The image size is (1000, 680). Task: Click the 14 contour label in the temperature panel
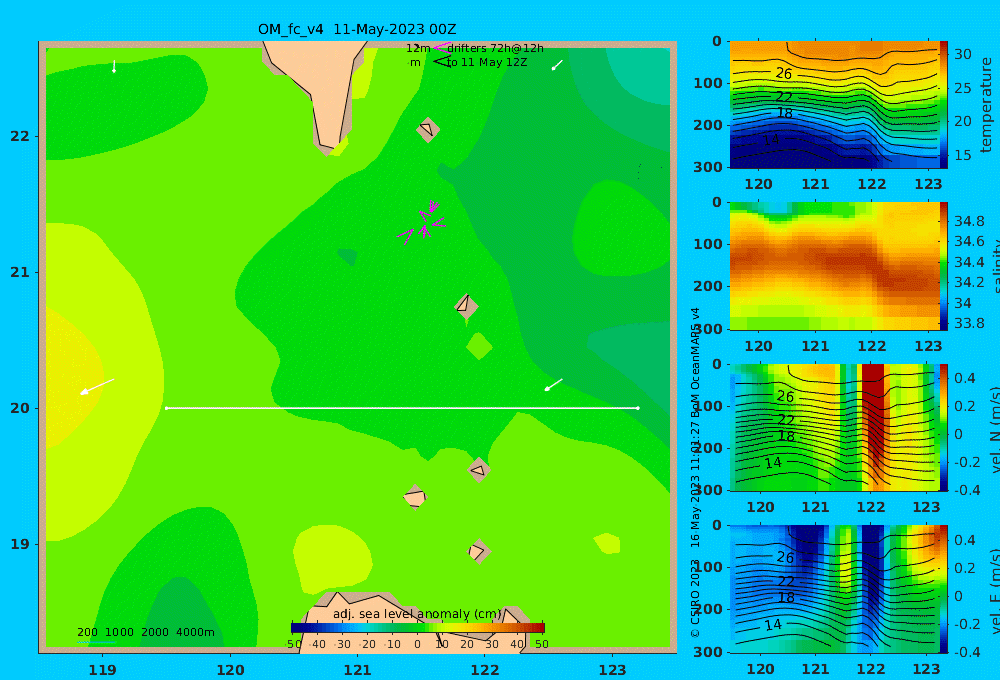pos(771,139)
